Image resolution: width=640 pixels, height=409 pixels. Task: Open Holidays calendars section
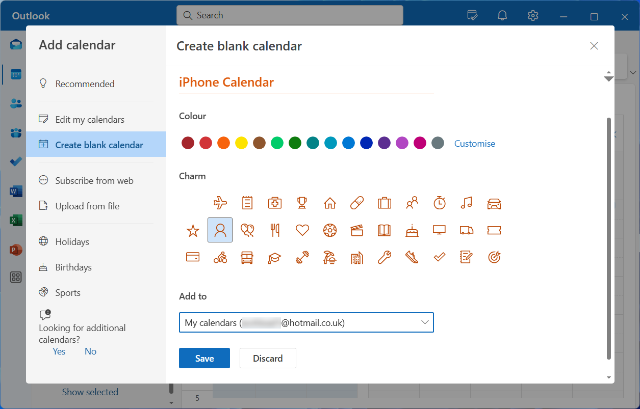pos(96,242)
